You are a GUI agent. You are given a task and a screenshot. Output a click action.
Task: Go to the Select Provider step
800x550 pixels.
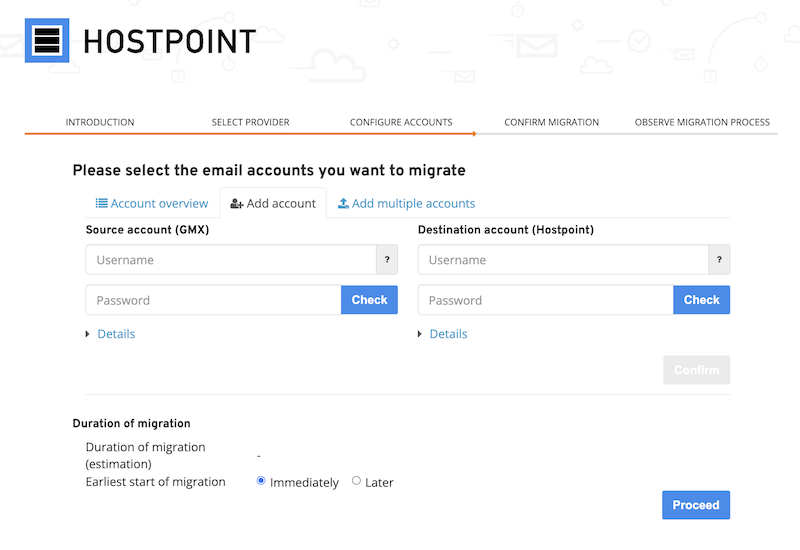tap(251, 122)
